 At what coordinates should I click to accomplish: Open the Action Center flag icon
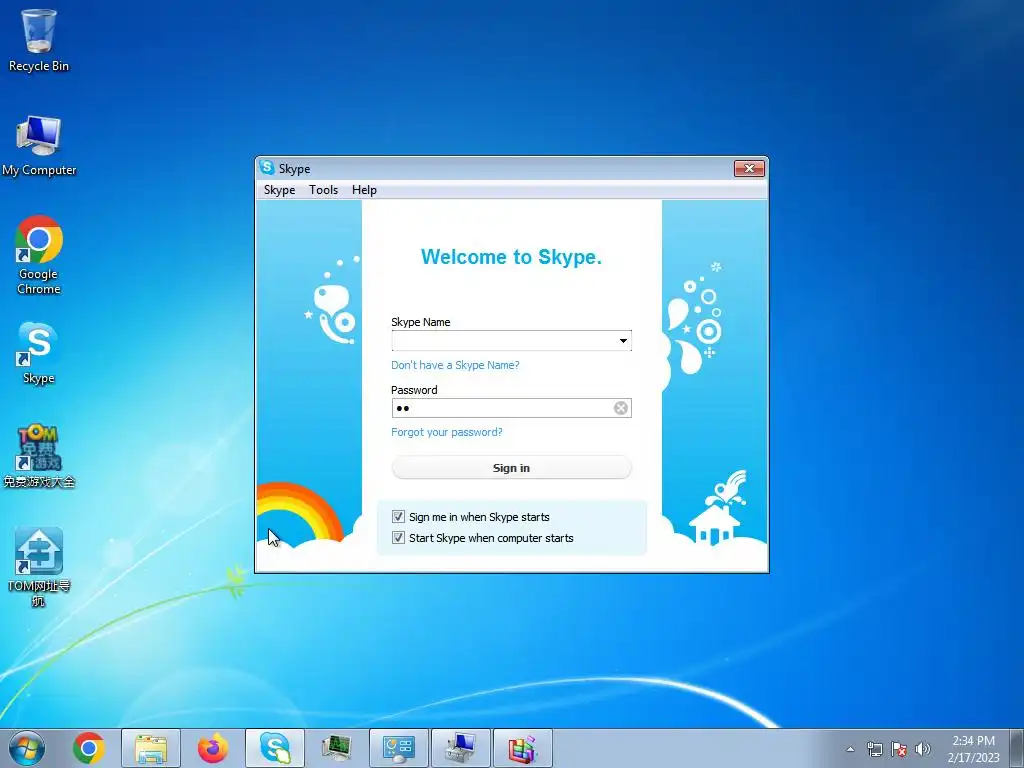[x=899, y=749]
